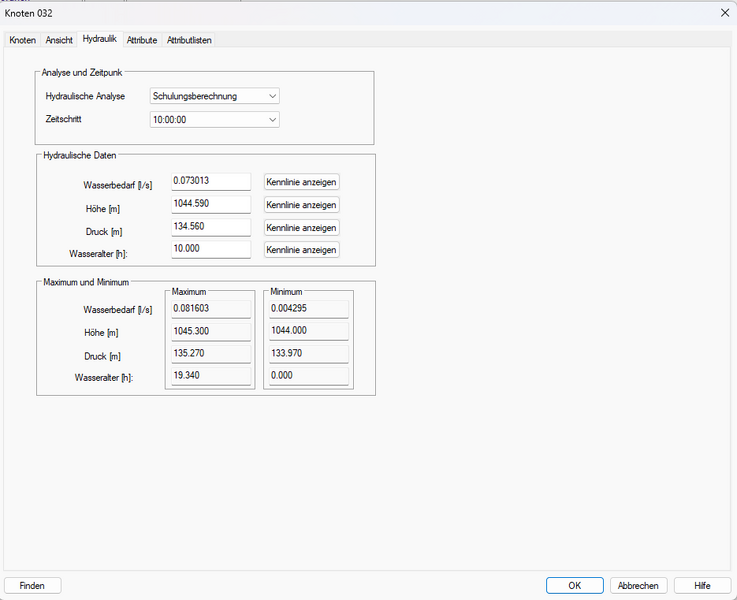737x600 pixels.
Task: Open the Zeitschritt dropdown showing 10:00:00
Action: 214,119
